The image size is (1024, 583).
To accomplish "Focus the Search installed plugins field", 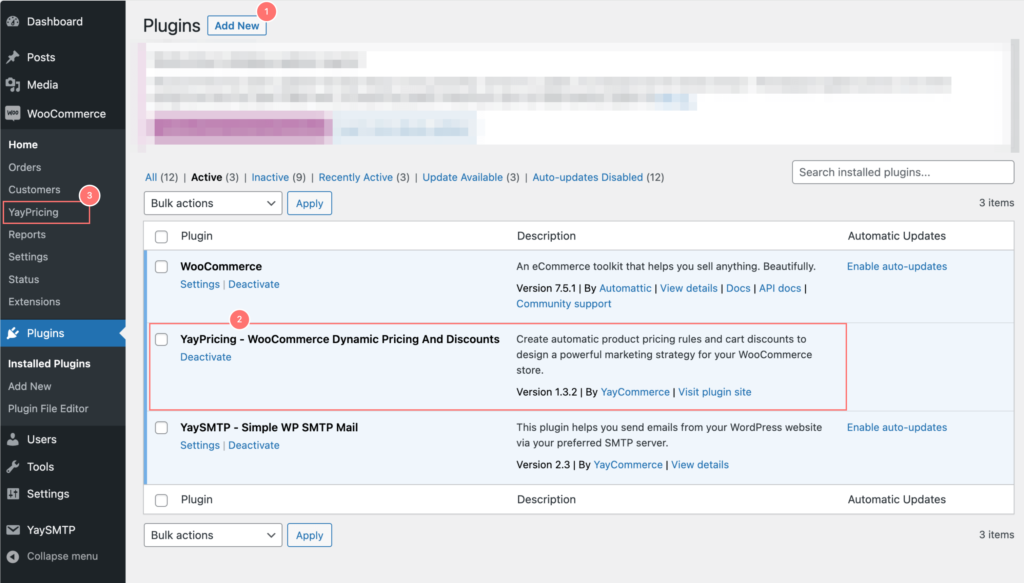I will coord(902,172).
